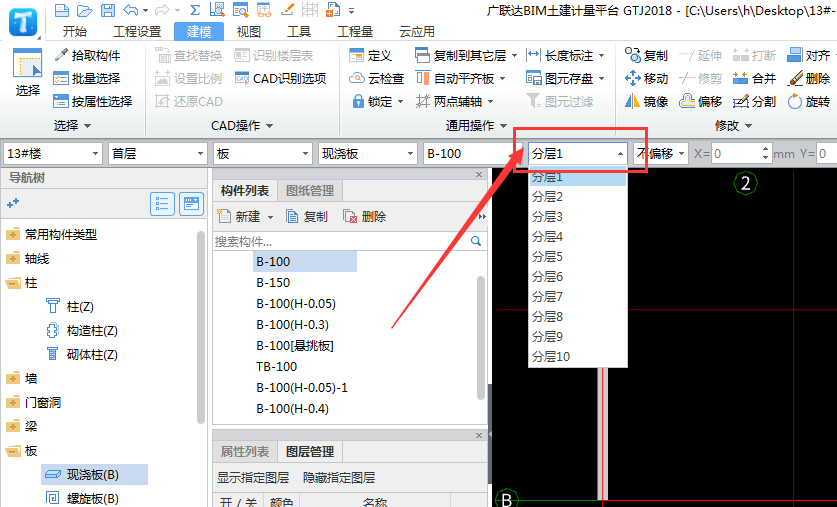Screen dimensions: 837x507
Task: Select B-150 in the component list
Action: 273,283
